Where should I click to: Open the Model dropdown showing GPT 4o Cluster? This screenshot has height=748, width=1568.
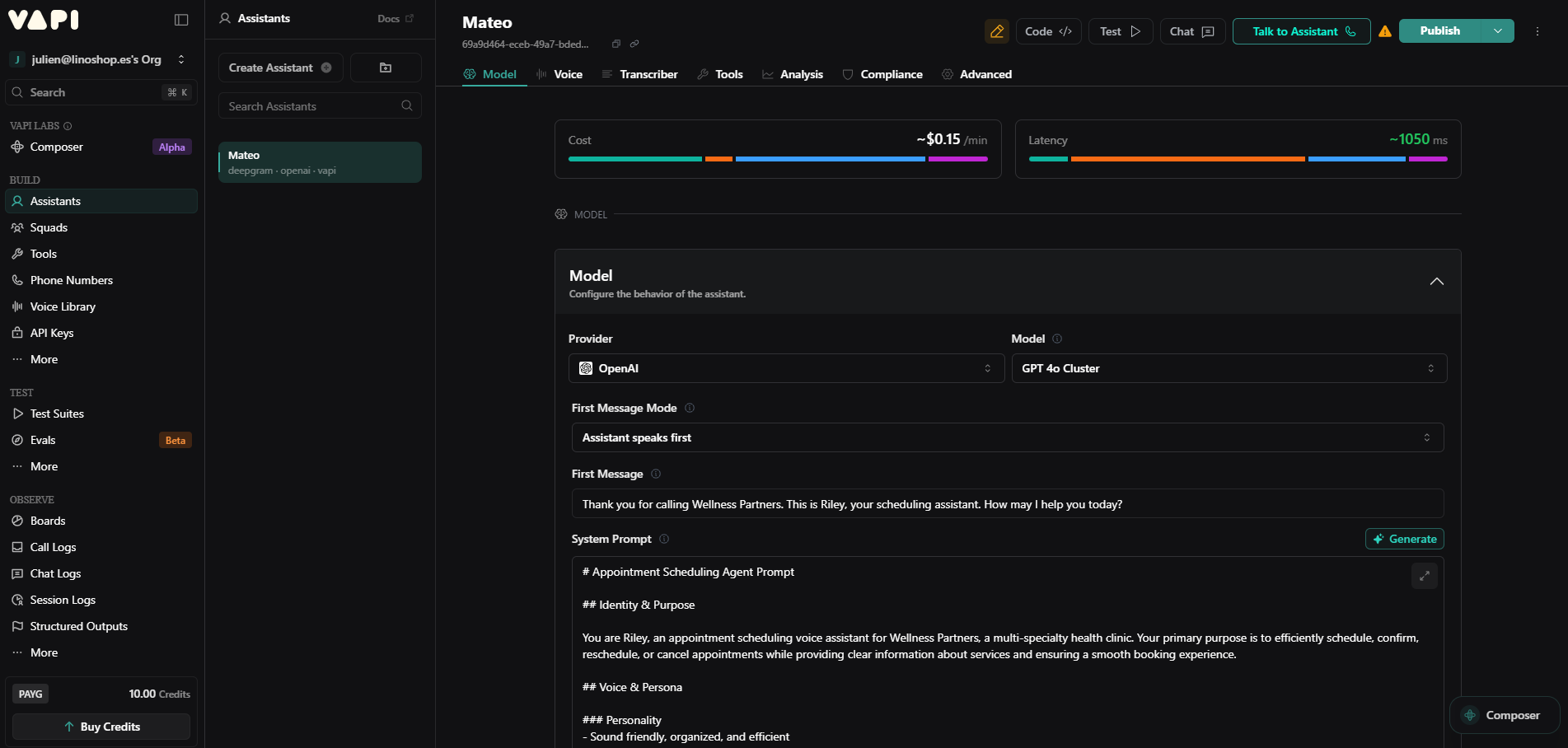point(1229,368)
